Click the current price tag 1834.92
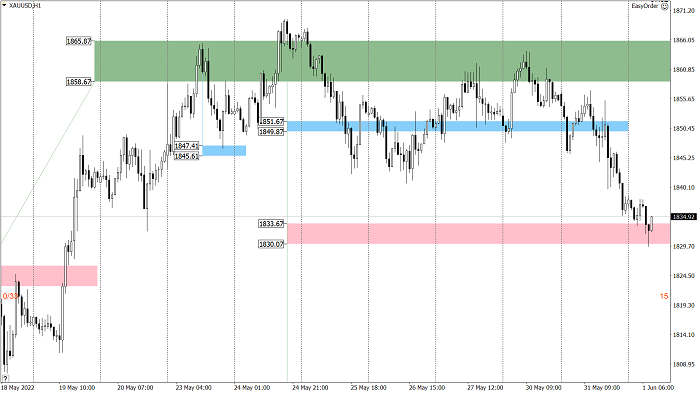 [x=684, y=217]
